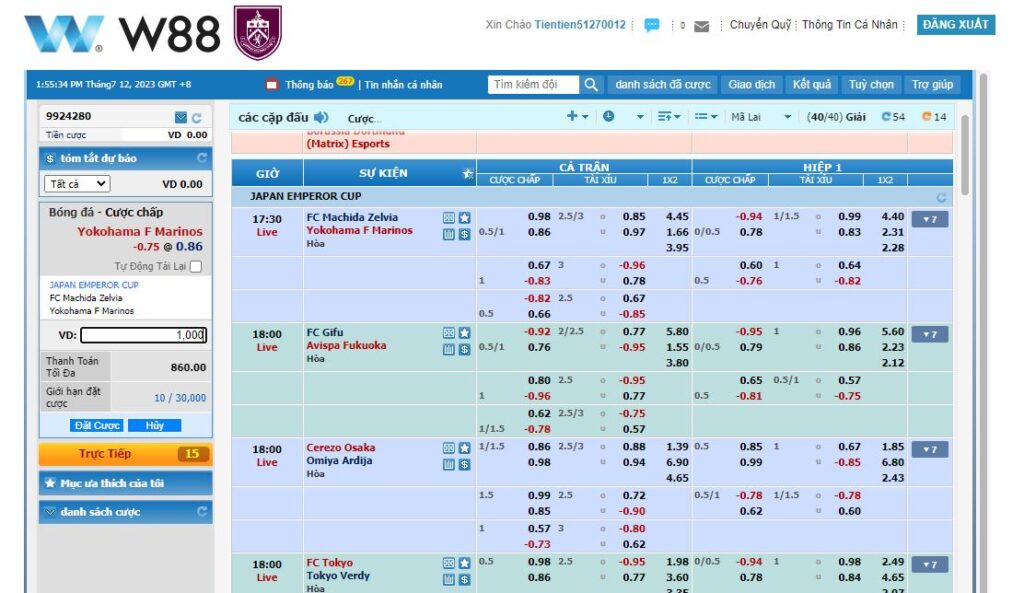Add FC Machida Zelvia match to favorites
Image resolution: width=1024 pixels, height=593 pixels.
(464, 218)
